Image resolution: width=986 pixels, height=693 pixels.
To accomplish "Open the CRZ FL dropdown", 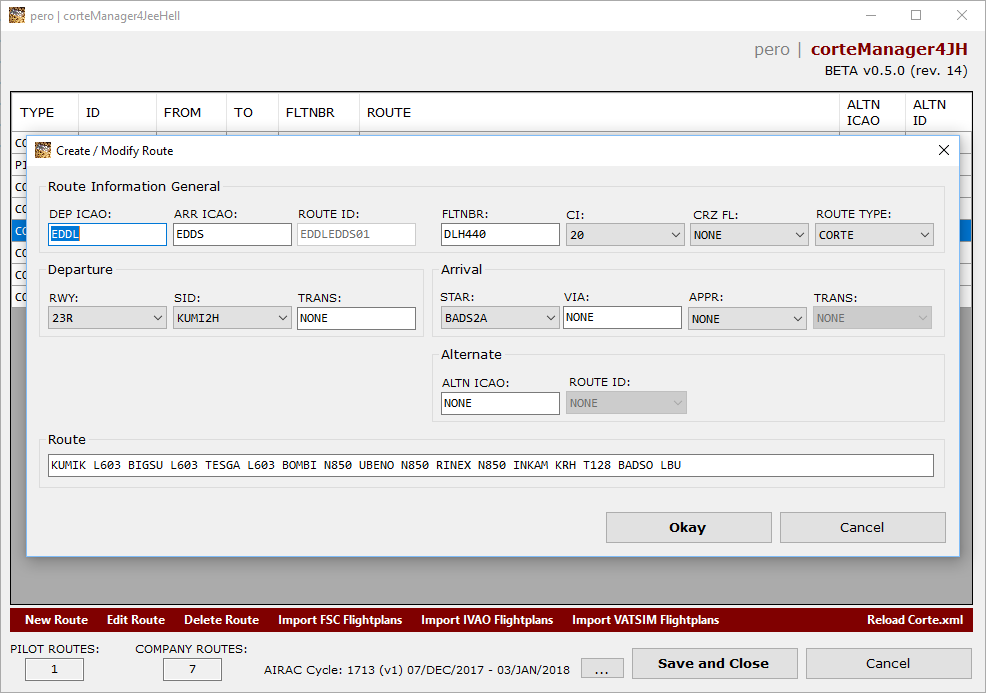I will 749,235.
